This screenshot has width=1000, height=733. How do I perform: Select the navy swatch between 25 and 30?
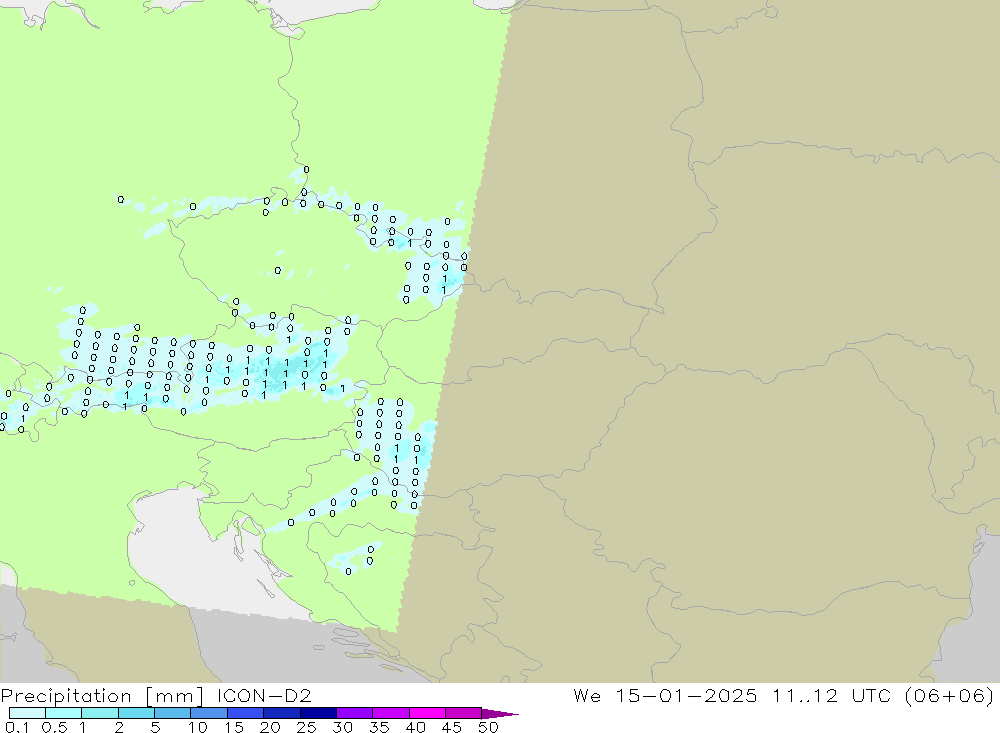pyautogui.click(x=318, y=713)
